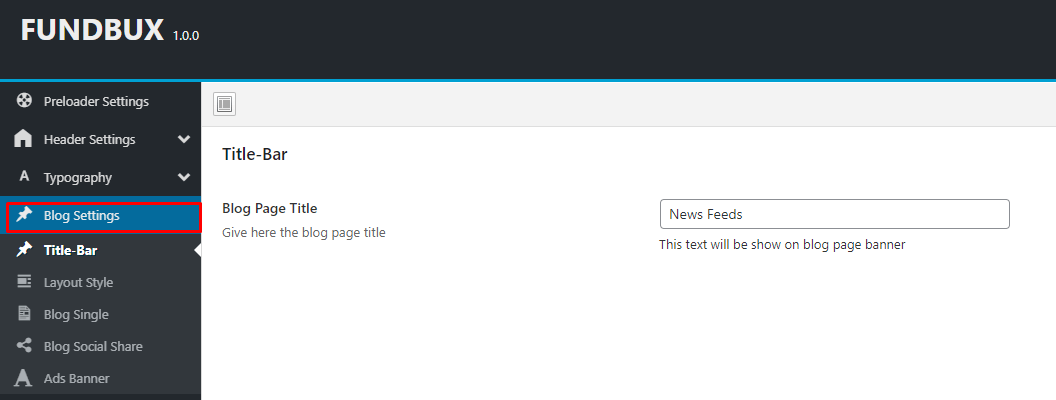Open Blog Social Share options

point(100,346)
